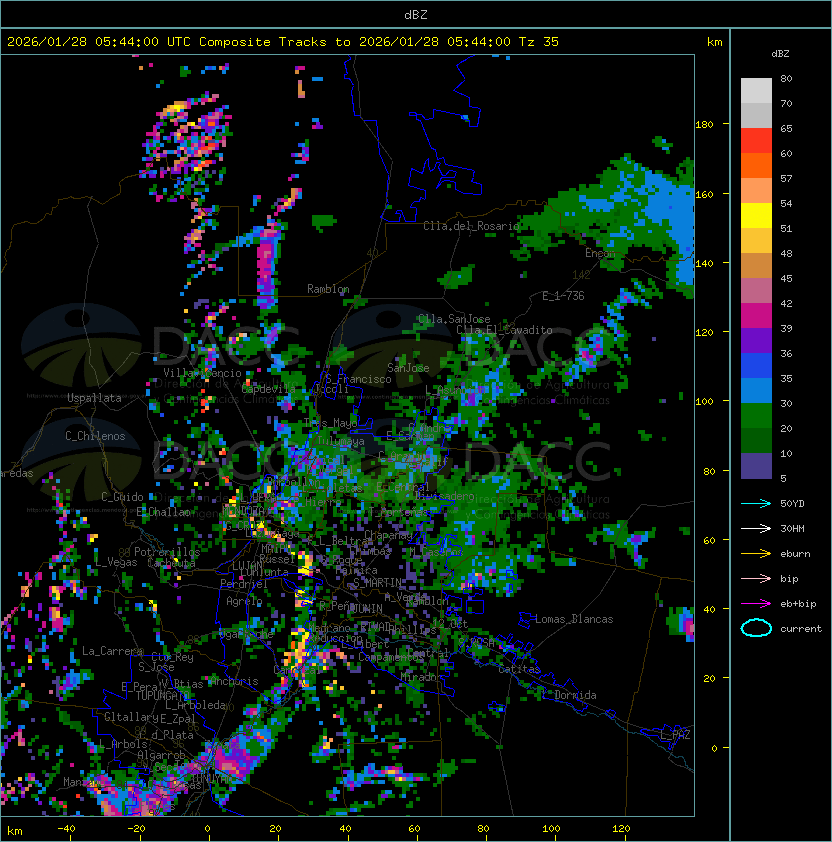Click the cyan 50YD arrow in legend

pos(756,504)
